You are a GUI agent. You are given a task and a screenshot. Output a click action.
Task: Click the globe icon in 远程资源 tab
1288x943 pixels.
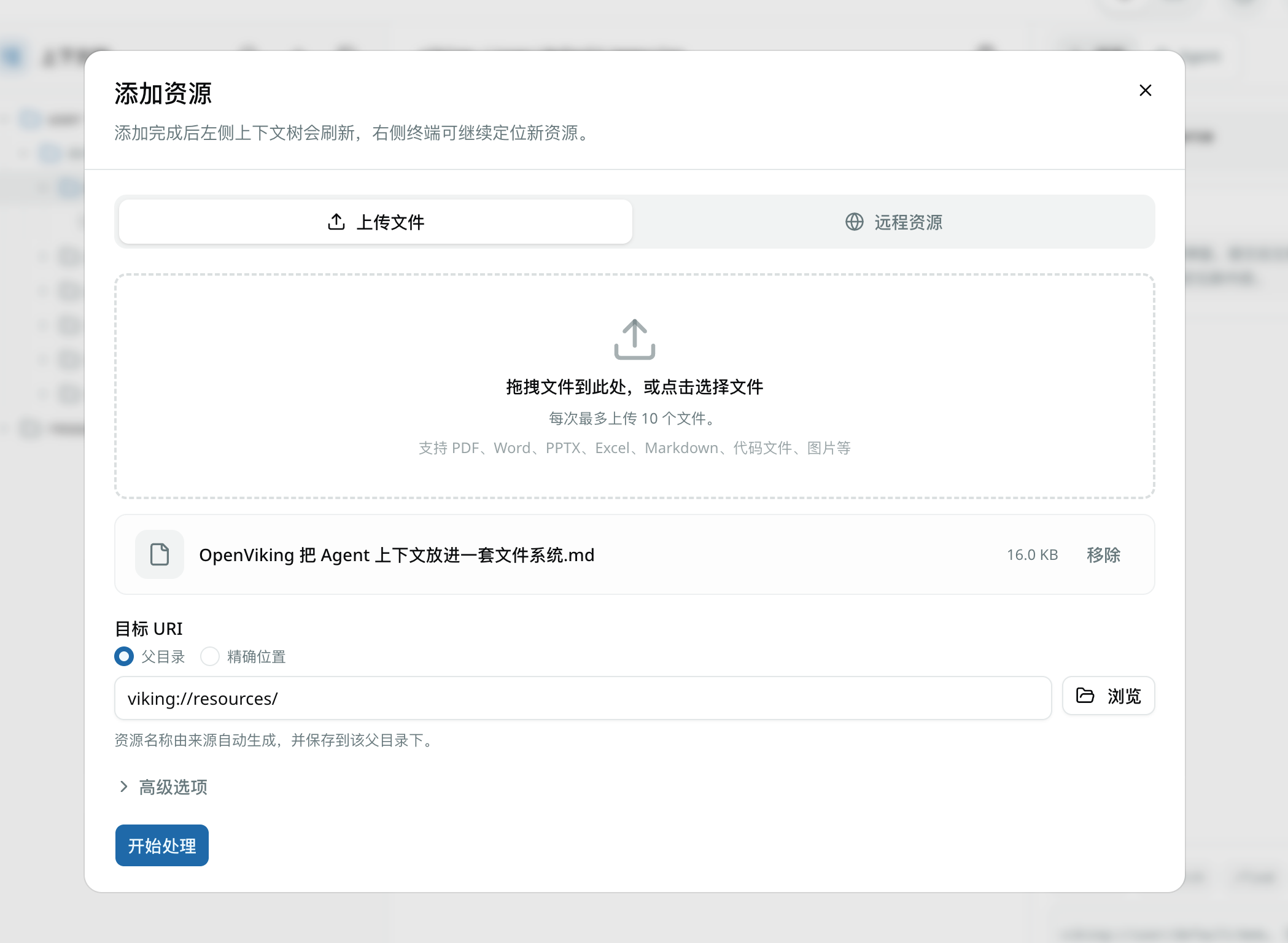(x=855, y=222)
